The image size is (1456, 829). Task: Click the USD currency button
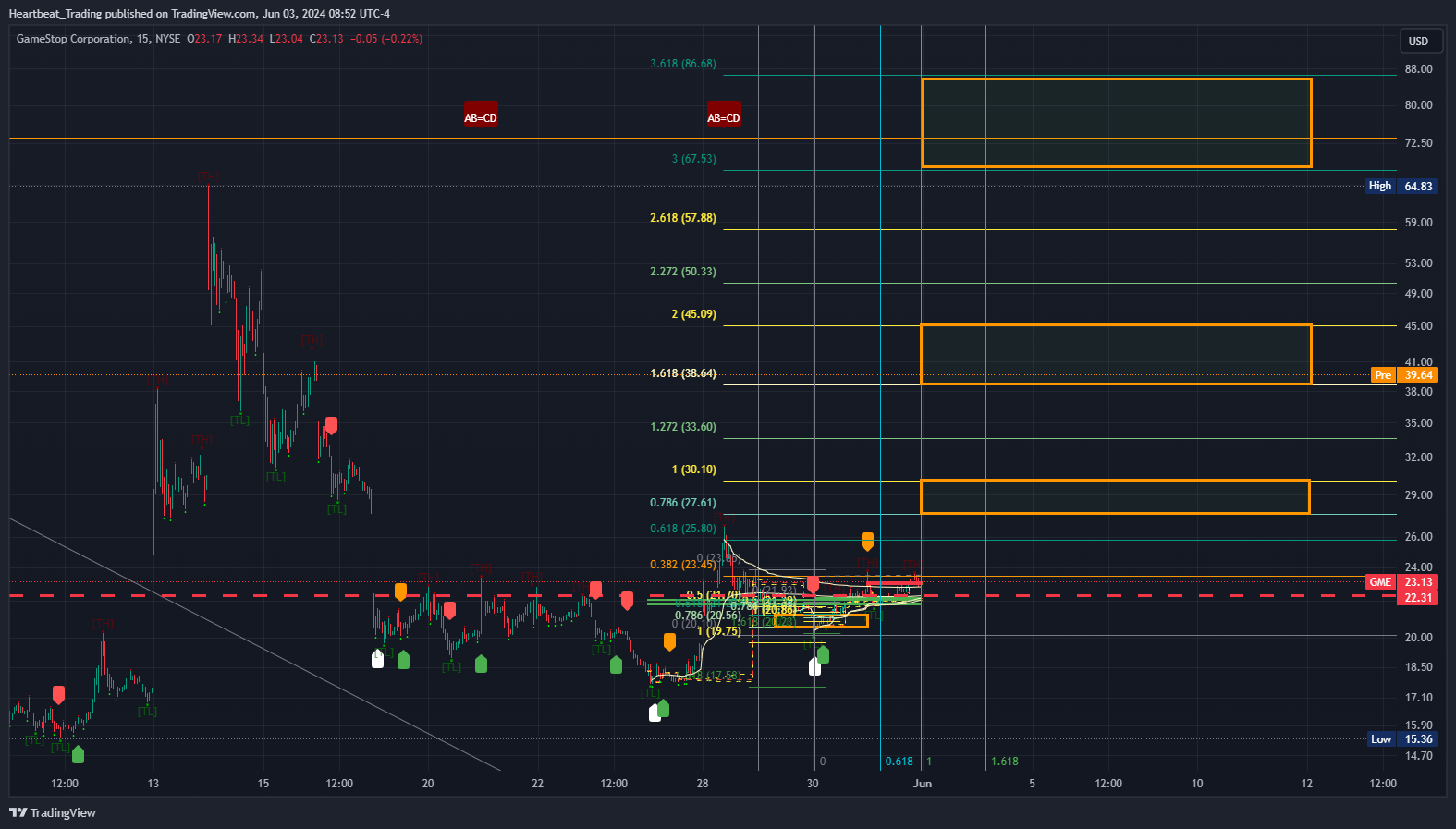pyautogui.click(x=1418, y=42)
